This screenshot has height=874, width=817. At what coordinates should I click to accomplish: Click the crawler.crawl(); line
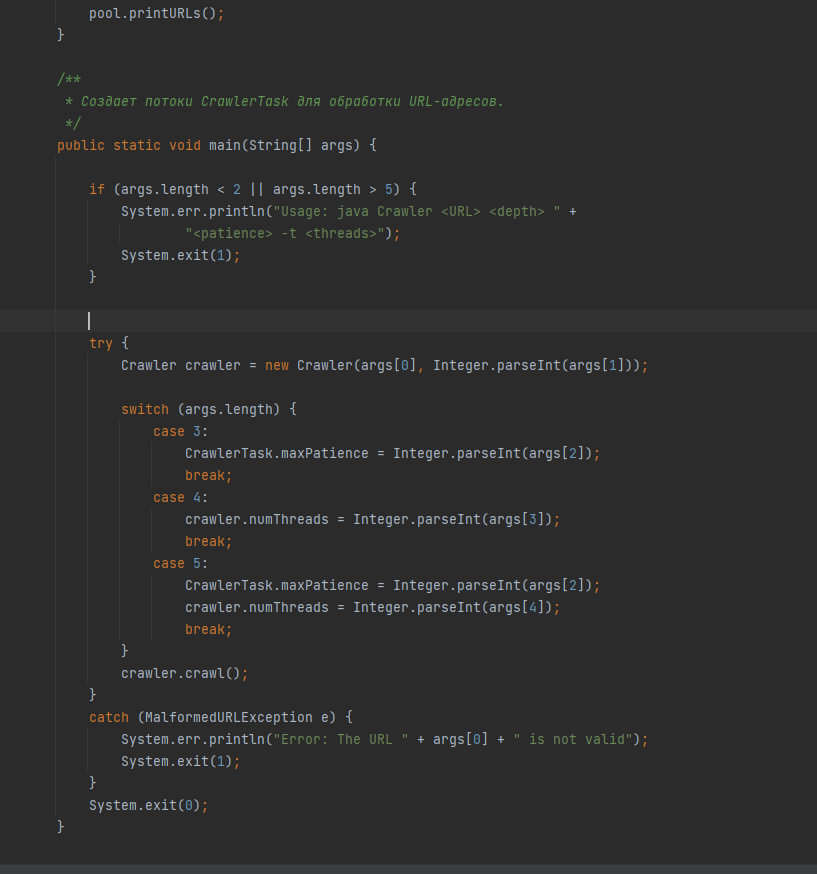point(184,674)
